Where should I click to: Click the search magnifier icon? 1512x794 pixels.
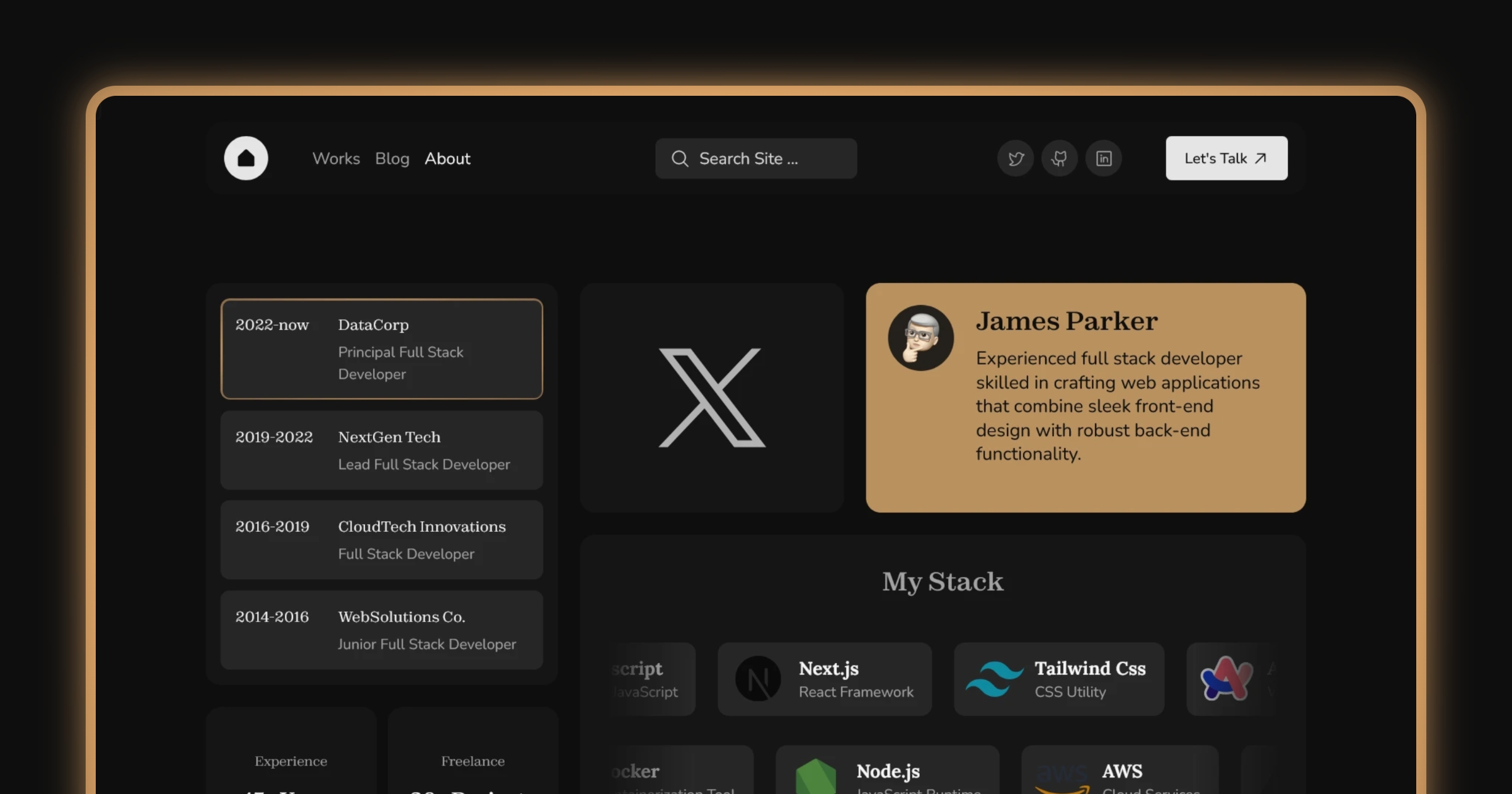[680, 159]
